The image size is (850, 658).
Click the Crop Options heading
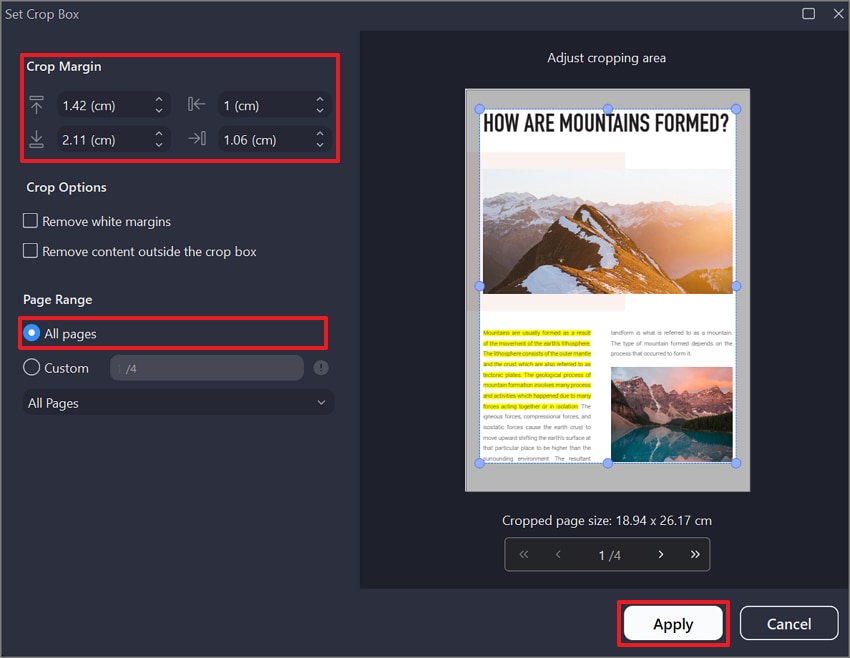pos(67,187)
